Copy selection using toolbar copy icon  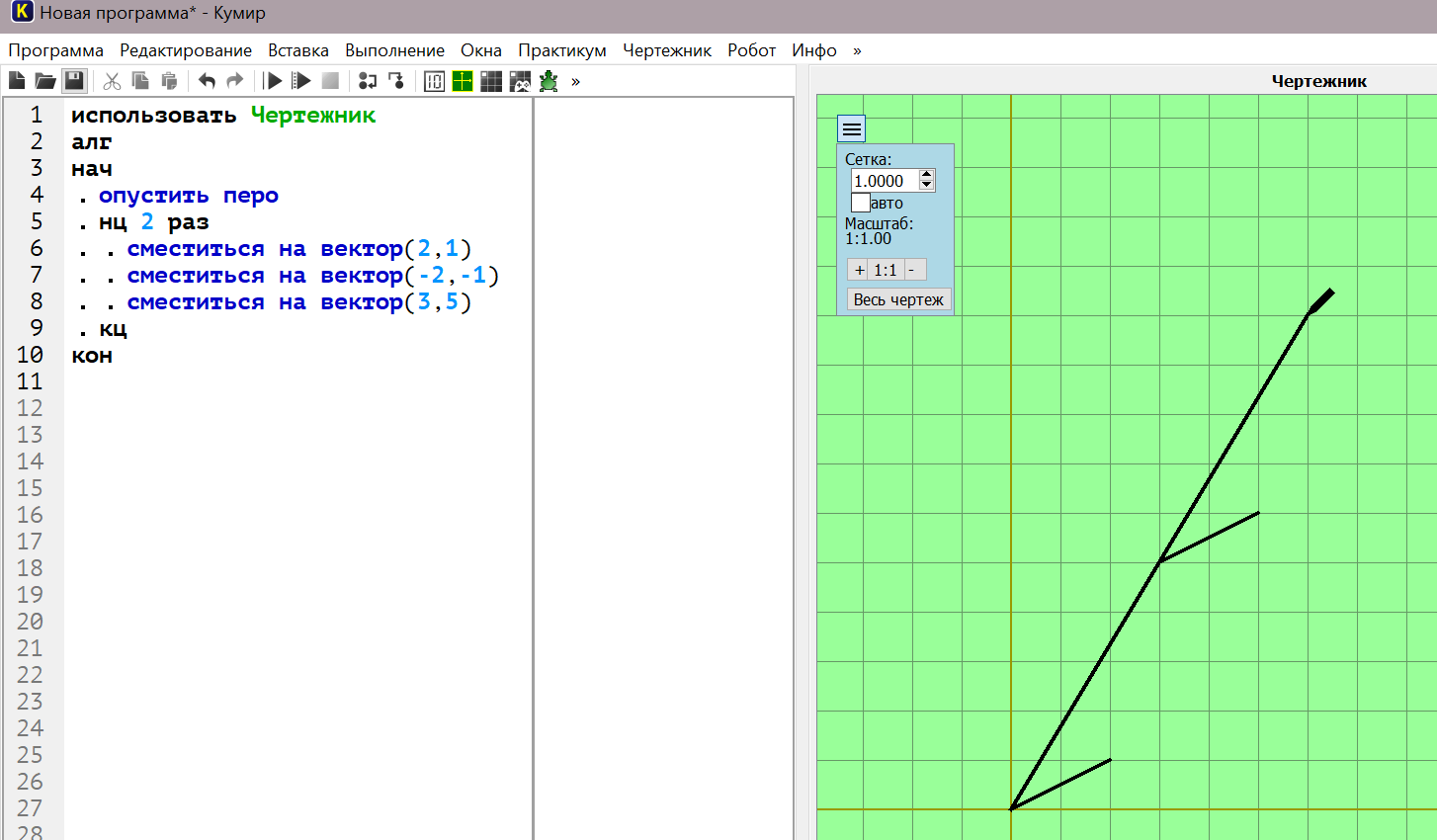coord(140,81)
